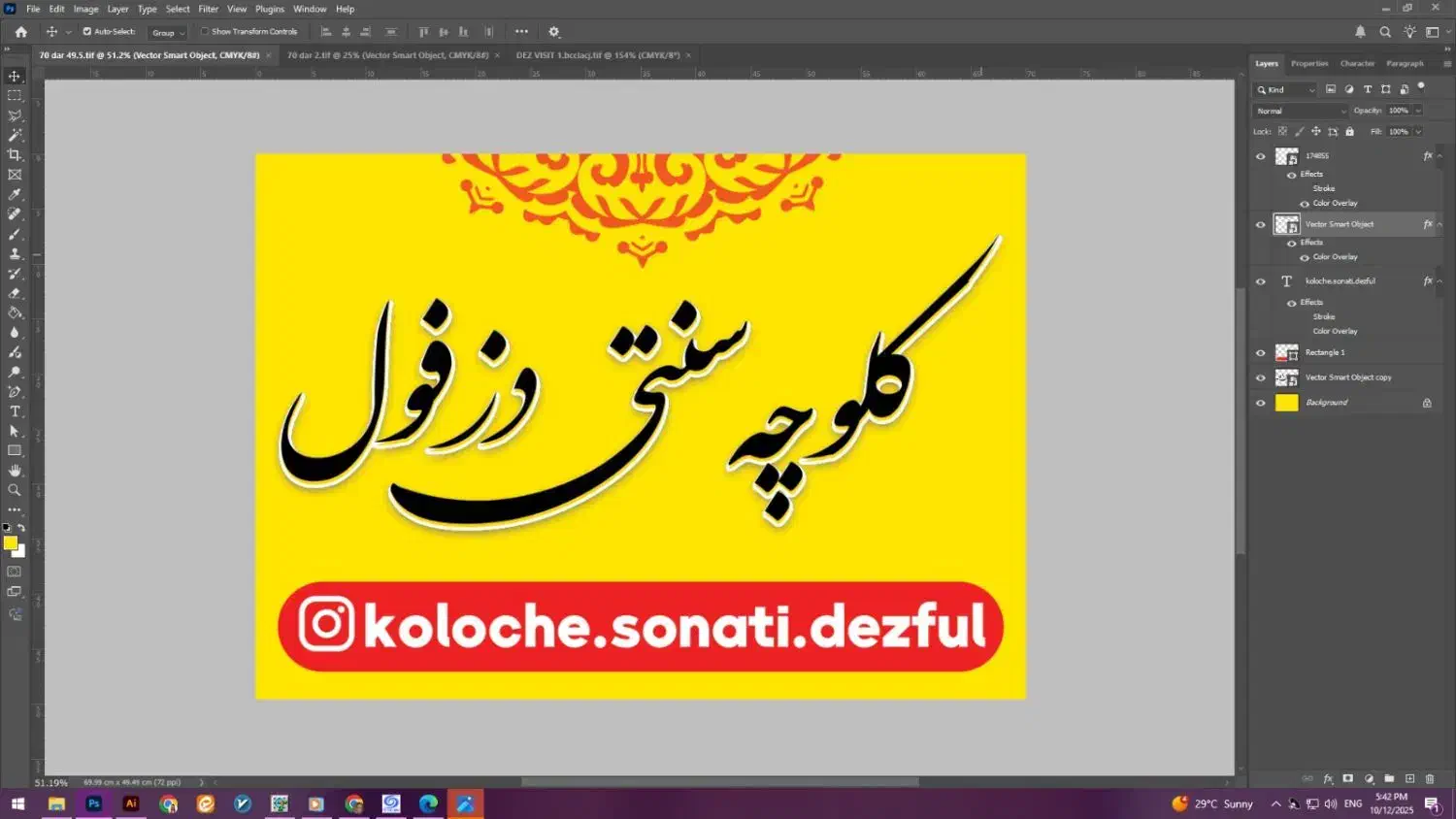Viewport: 1456px width, 819px height.
Task: Add a layer style with fx button
Action: pos(1328,778)
